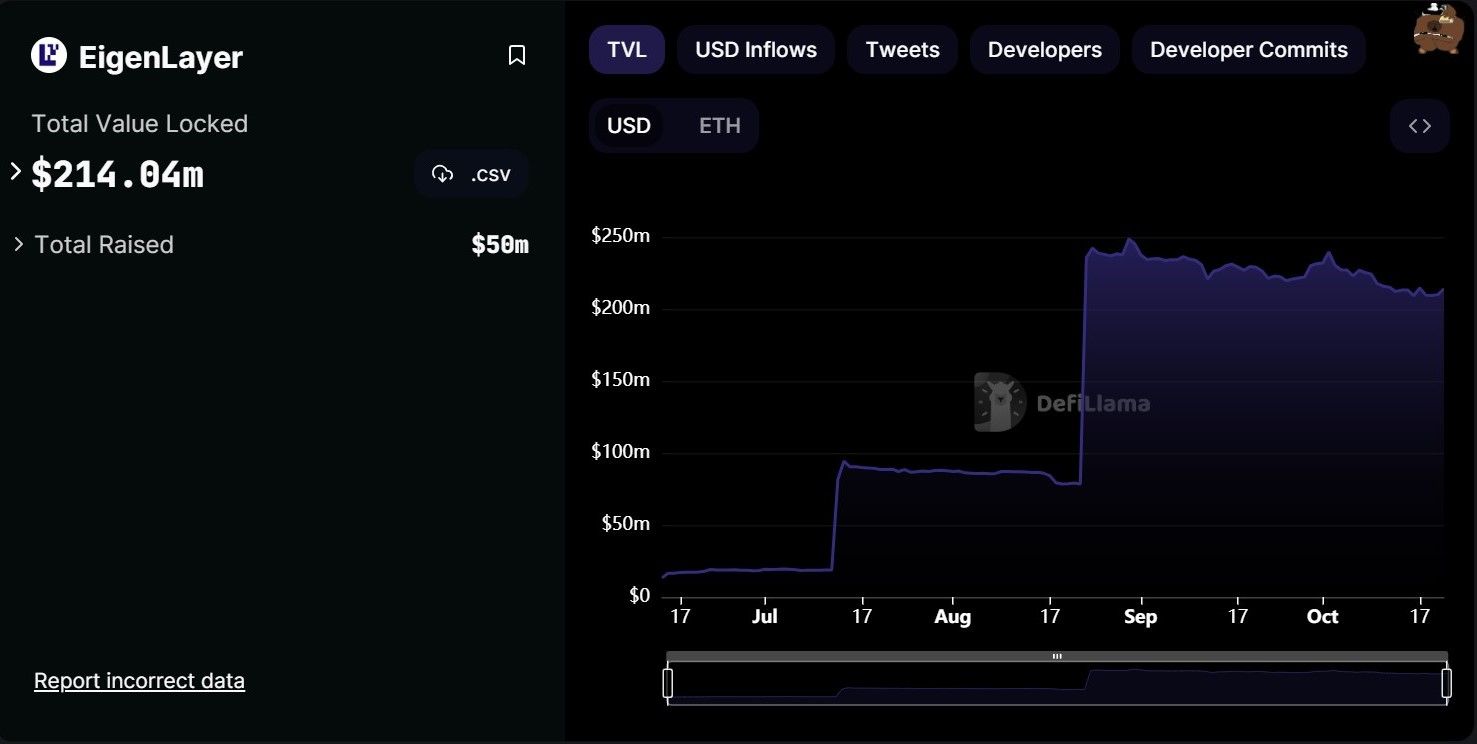The width and height of the screenshot is (1477, 744).
Task: Click the left range slider handle
Action: (x=668, y=683)
